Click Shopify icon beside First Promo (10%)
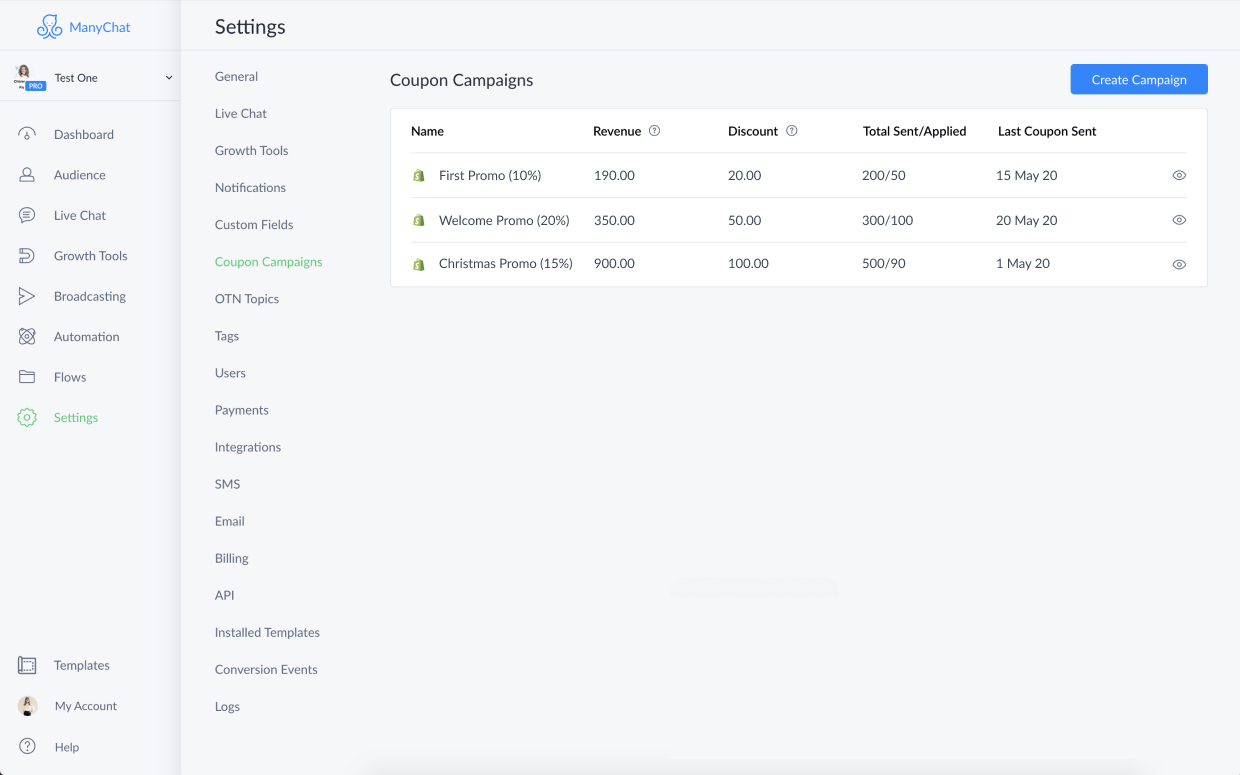This screenshot has width=1240, height=775. click(x=419, y=176)
